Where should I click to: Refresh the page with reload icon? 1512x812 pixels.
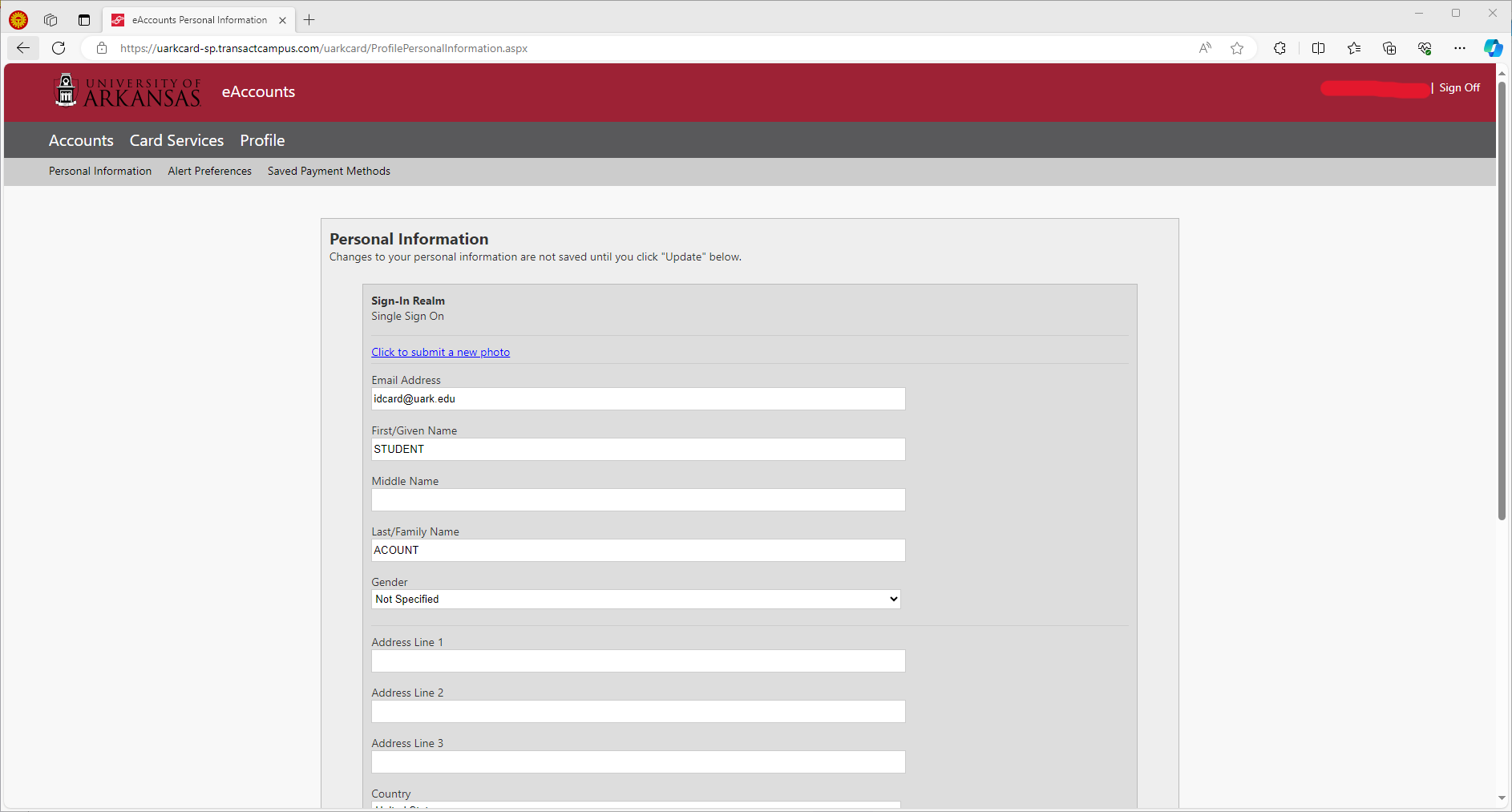click(x=59, y=48)
